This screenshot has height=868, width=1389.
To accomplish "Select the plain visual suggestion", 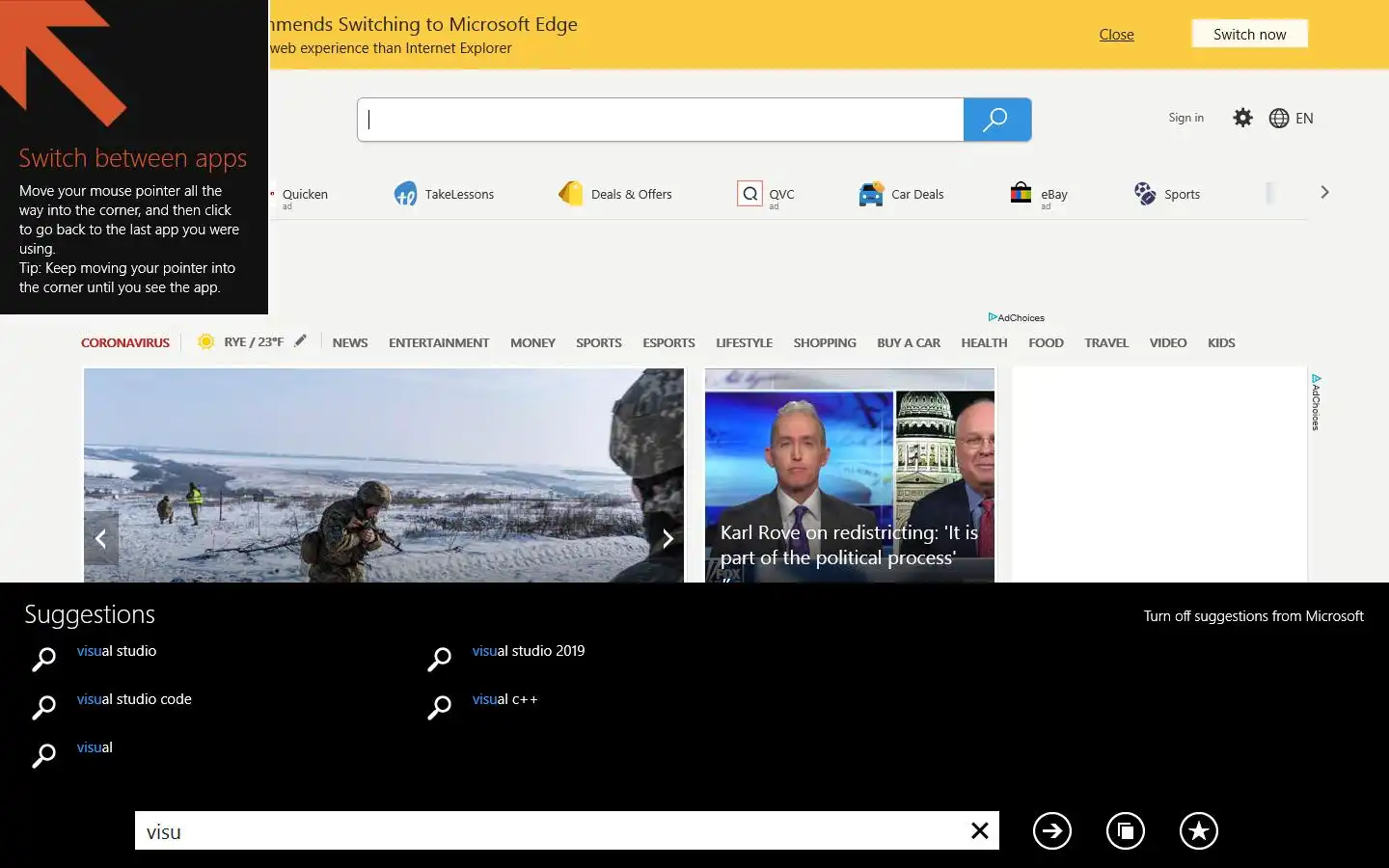I will [95, 747].
